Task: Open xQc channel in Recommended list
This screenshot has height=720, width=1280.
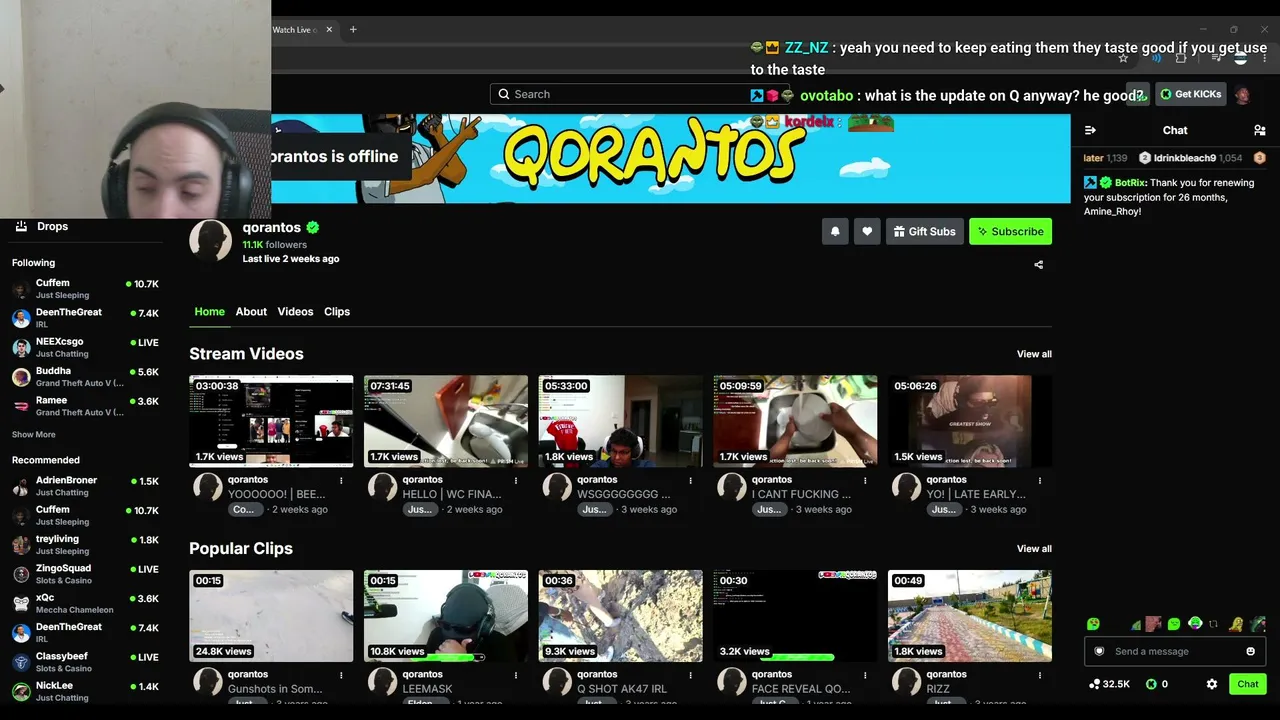Action: click(x=85, y=603)
